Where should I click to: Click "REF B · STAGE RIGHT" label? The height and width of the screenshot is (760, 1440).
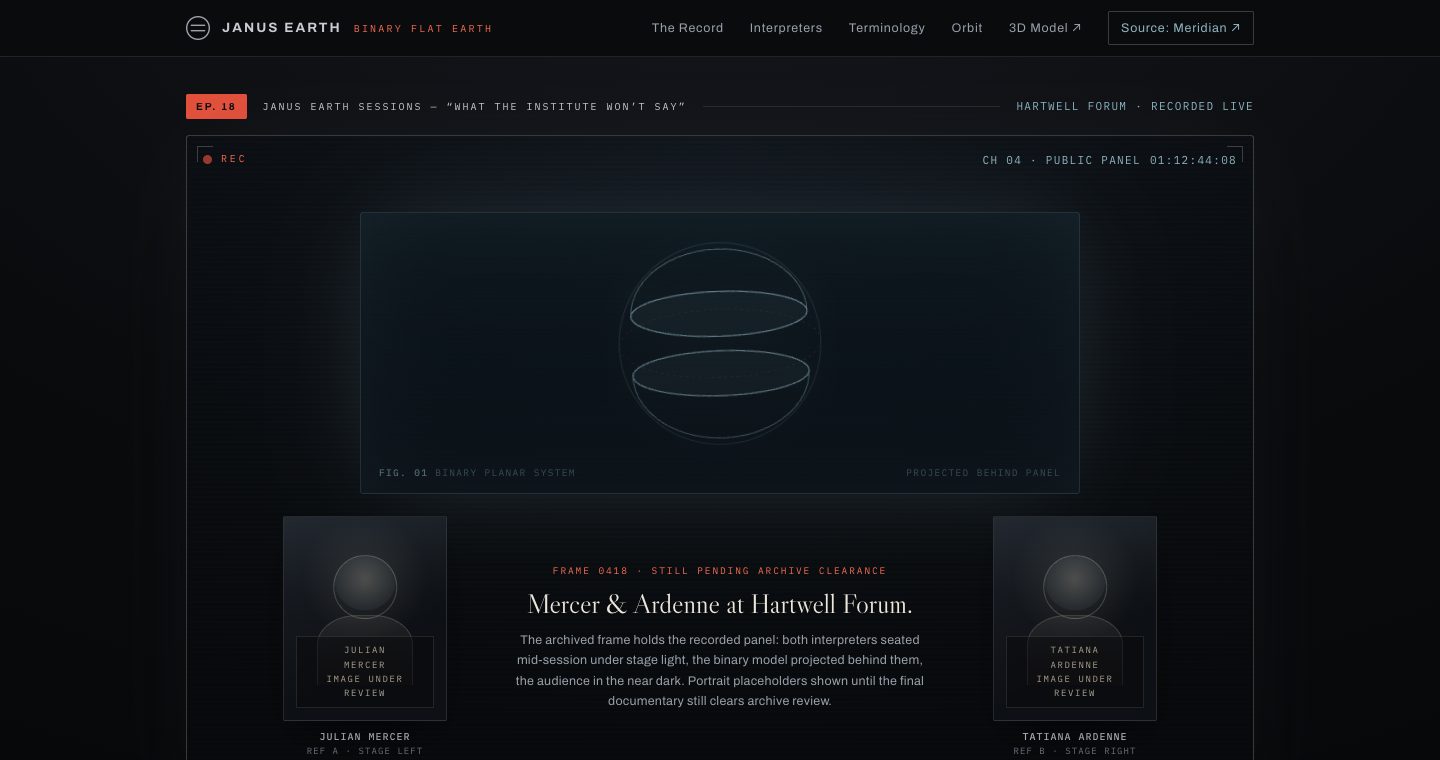pyautogui.click(x=1075, y=751)
